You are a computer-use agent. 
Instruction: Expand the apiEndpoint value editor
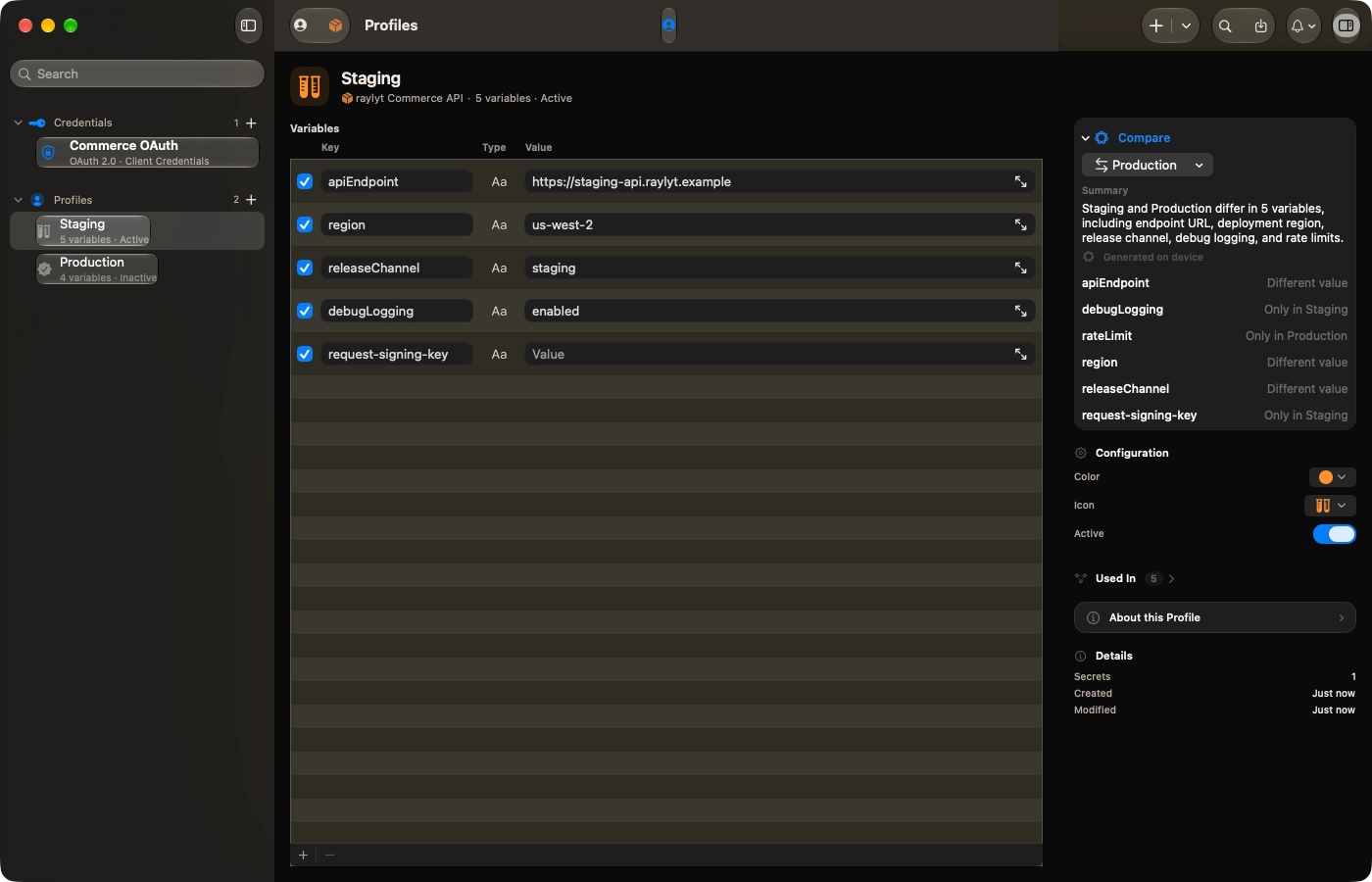point(1020,181)
